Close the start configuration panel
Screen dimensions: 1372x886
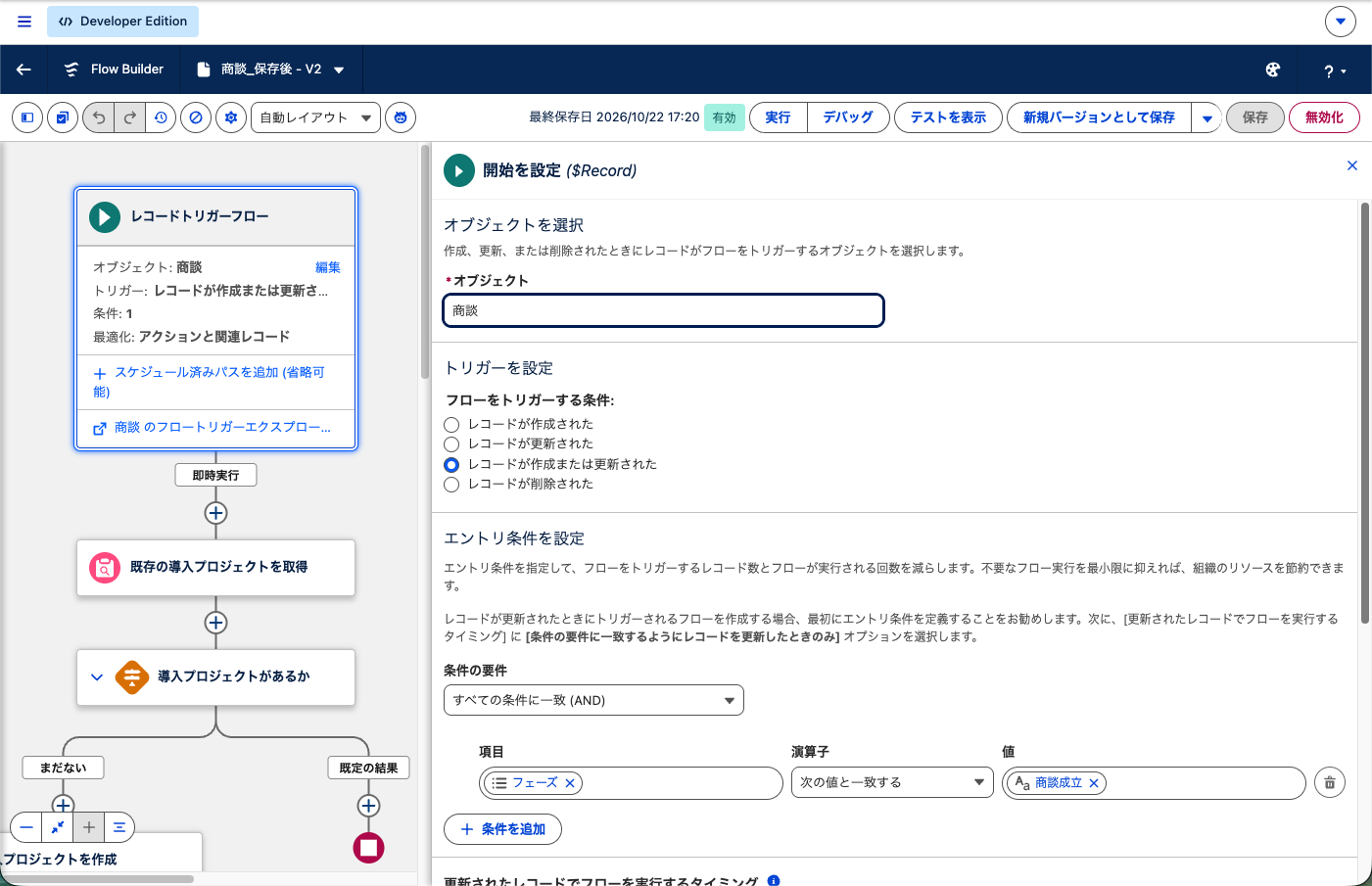pyautogui.click(x=1352, y=165)
